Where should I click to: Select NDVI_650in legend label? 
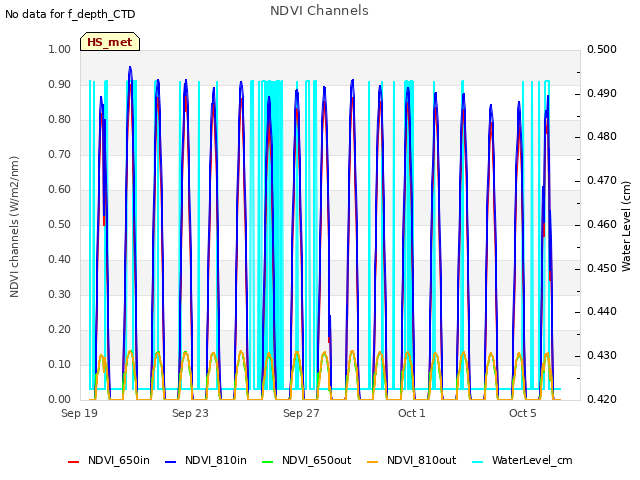pos(119,460)
